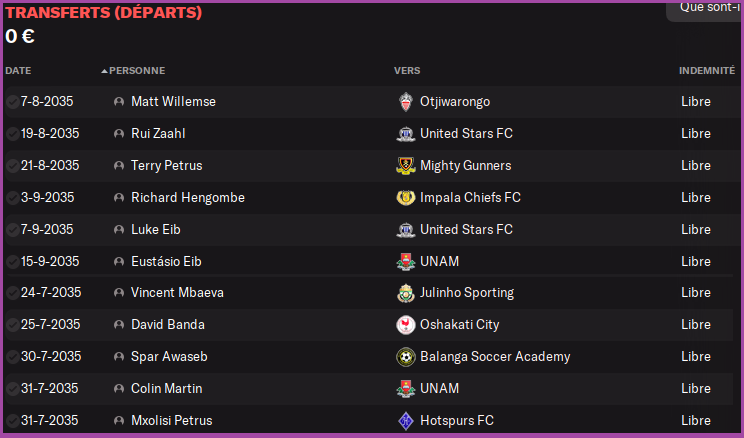Click the Balanga Soccer Academy badge

tap(405, 357)
